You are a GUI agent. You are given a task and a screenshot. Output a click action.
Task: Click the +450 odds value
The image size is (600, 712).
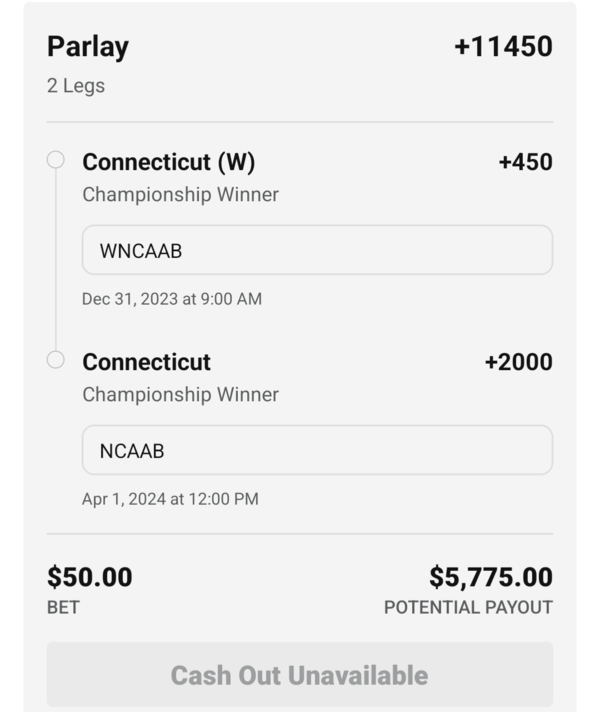[526, 162]
